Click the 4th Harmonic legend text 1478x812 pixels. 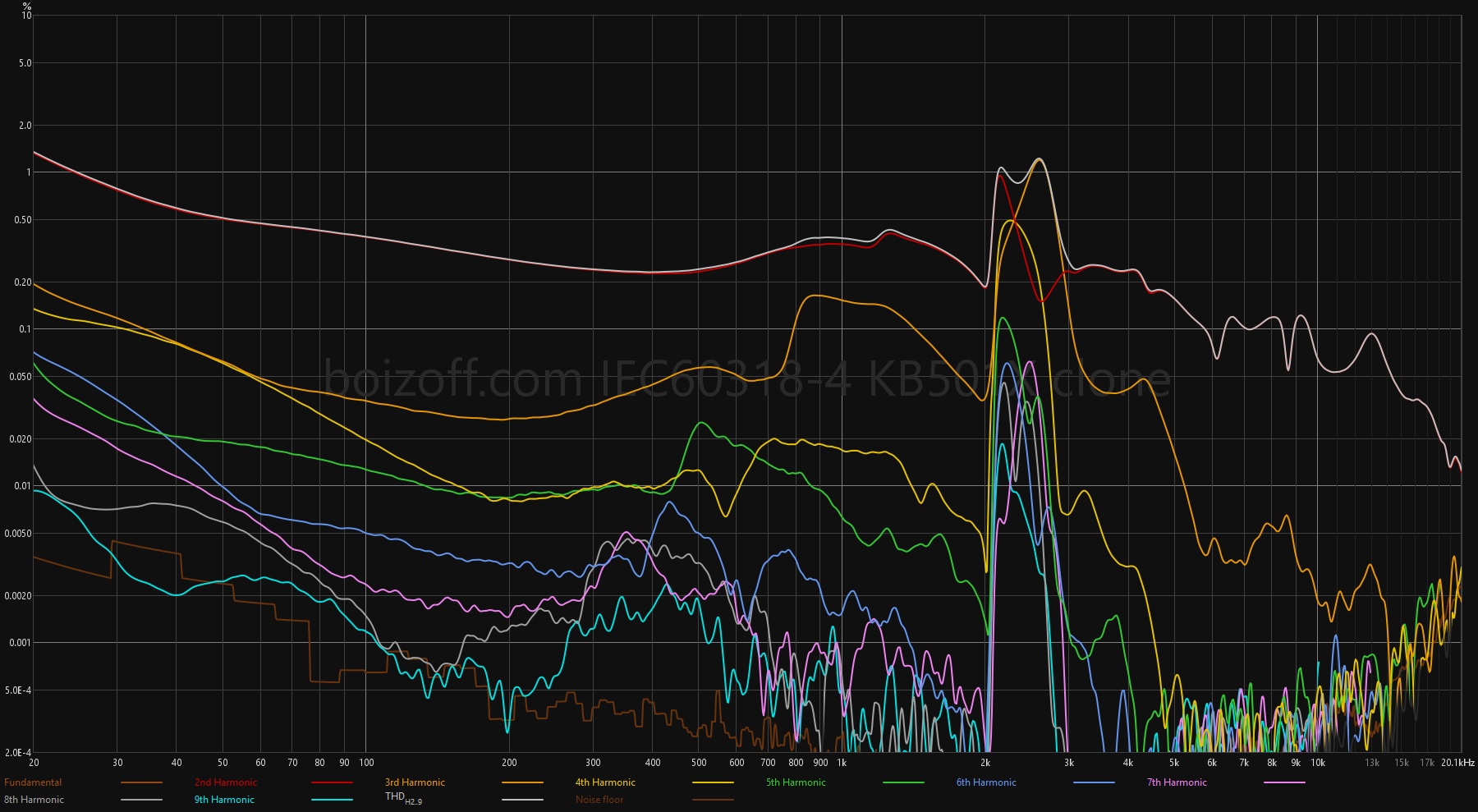point(605,782)
